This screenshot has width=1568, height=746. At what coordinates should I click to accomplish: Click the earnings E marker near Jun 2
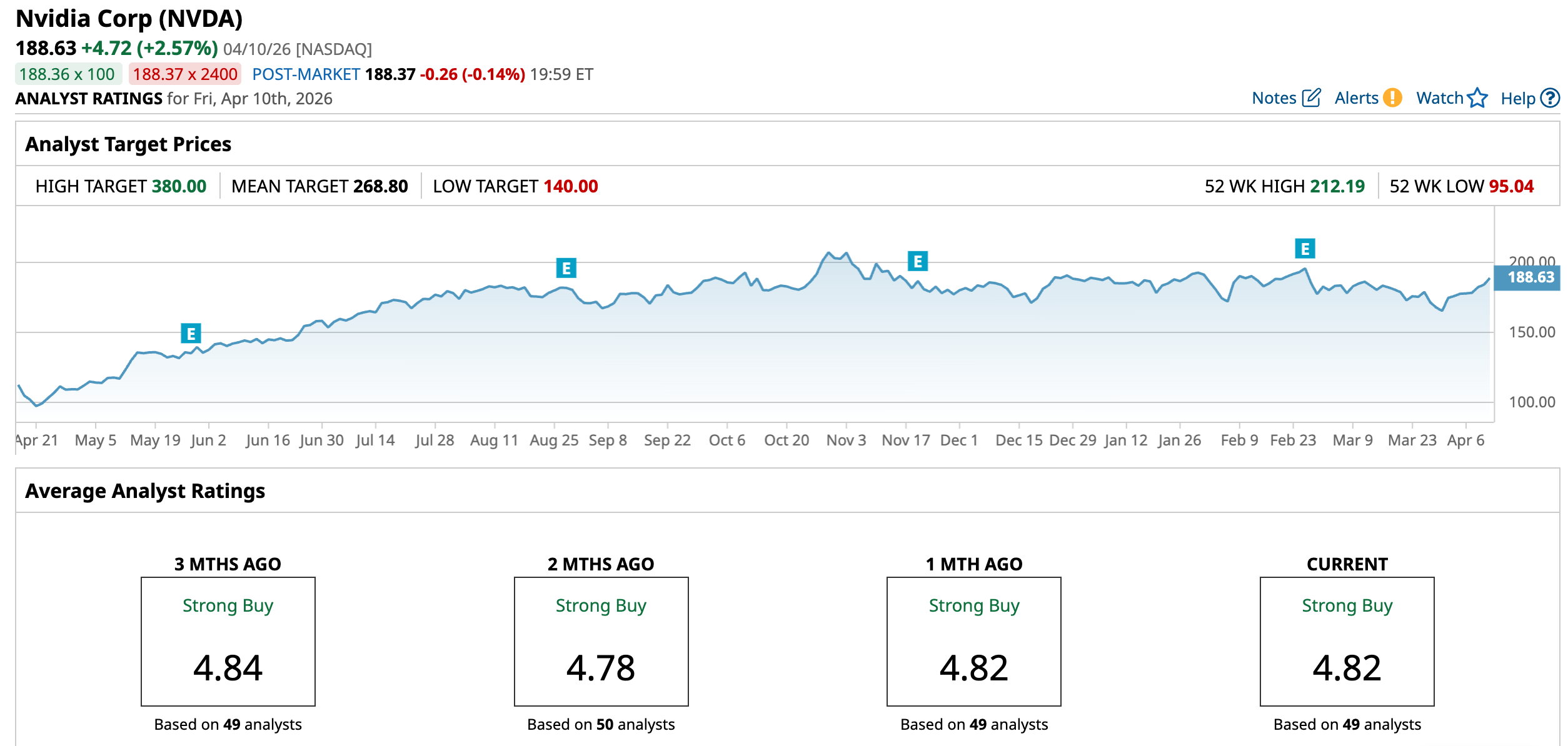coord(191,334)
